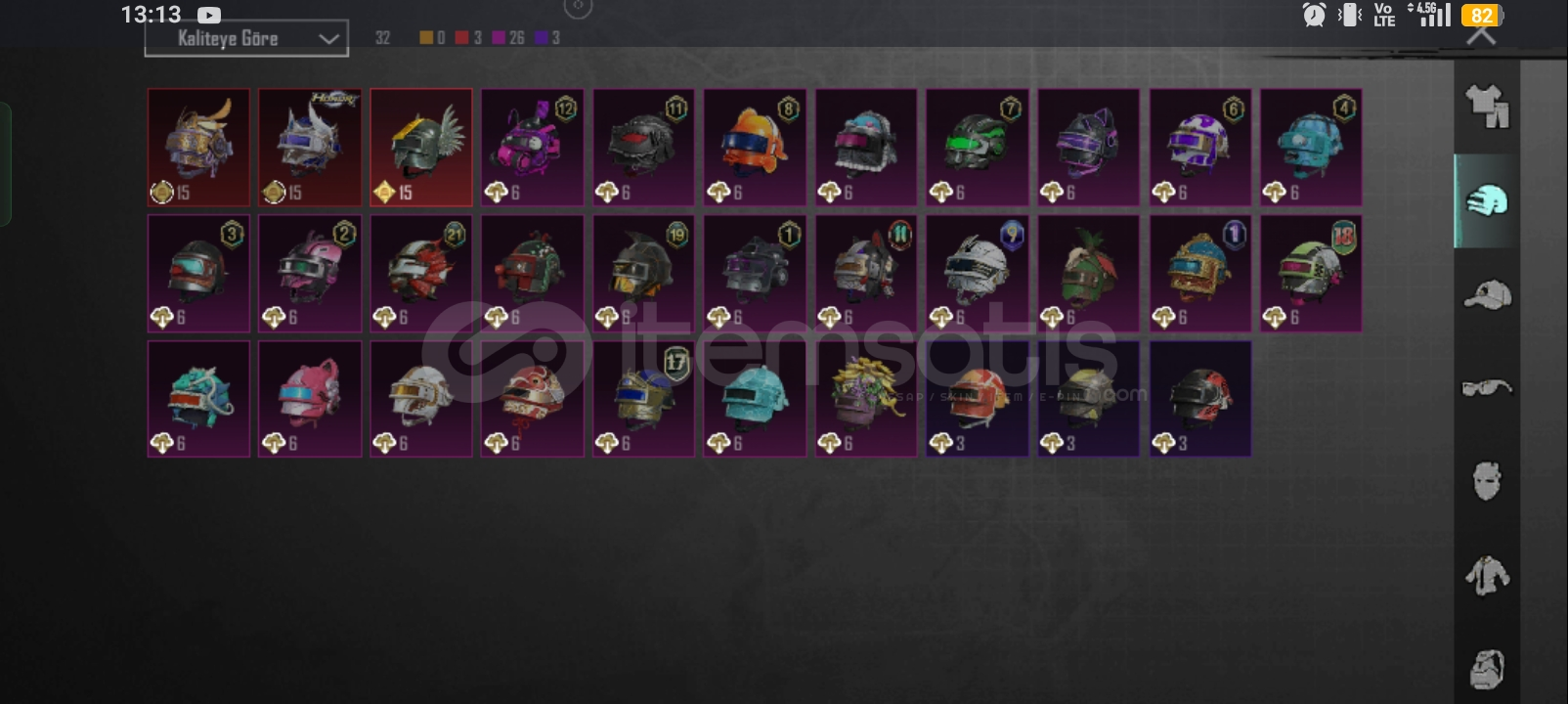
Task: Choose the orange helmet labeled 8
Action: 755,148
